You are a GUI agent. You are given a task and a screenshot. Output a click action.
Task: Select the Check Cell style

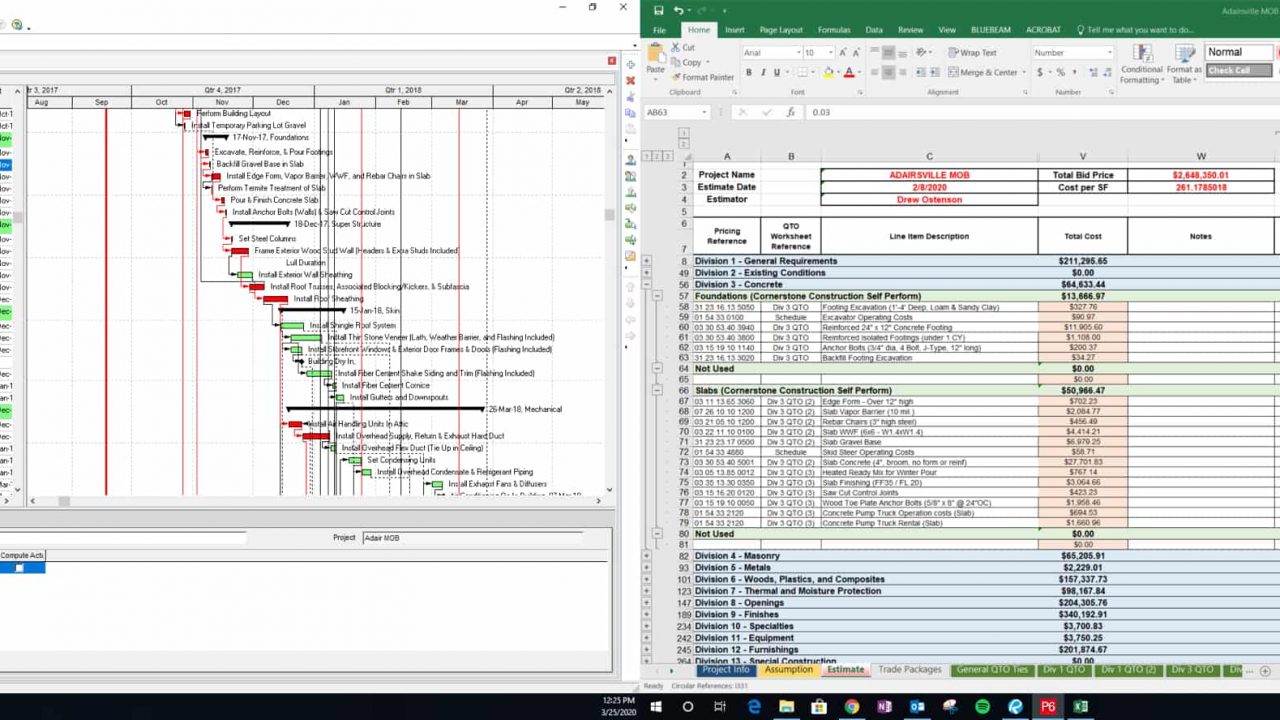[1239, 70]
